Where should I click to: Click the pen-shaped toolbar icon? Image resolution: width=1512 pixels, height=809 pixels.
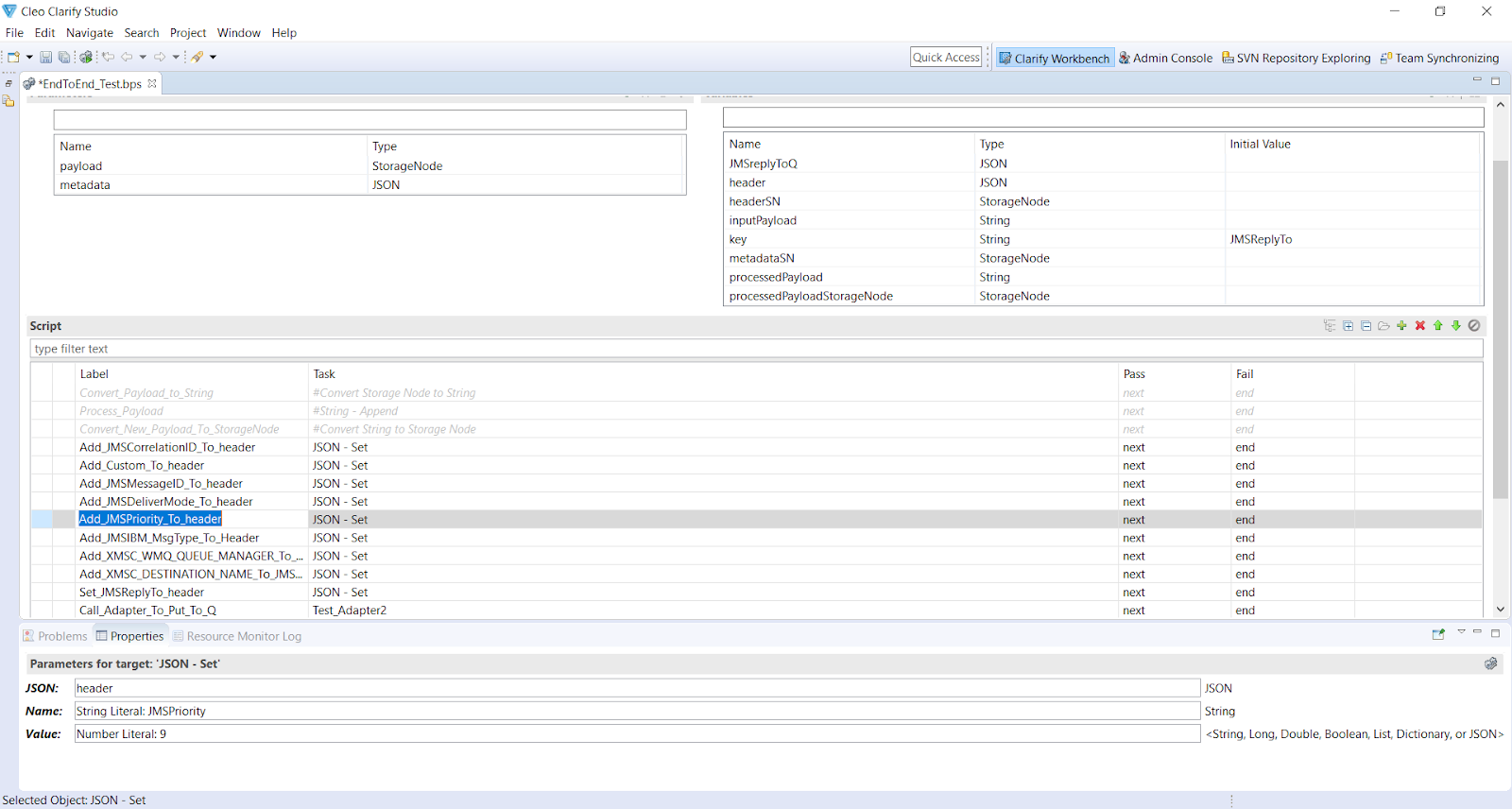coord(198,57)
